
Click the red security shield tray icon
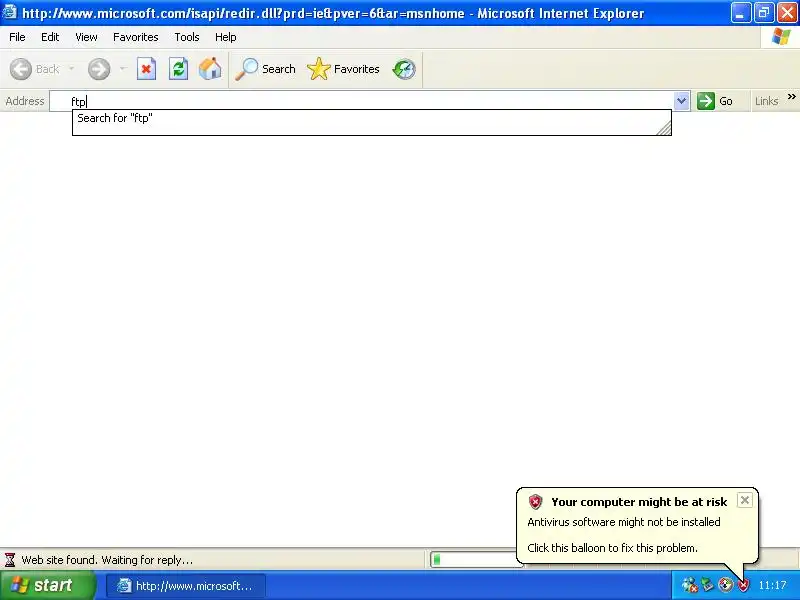click(x=744, y=585)
